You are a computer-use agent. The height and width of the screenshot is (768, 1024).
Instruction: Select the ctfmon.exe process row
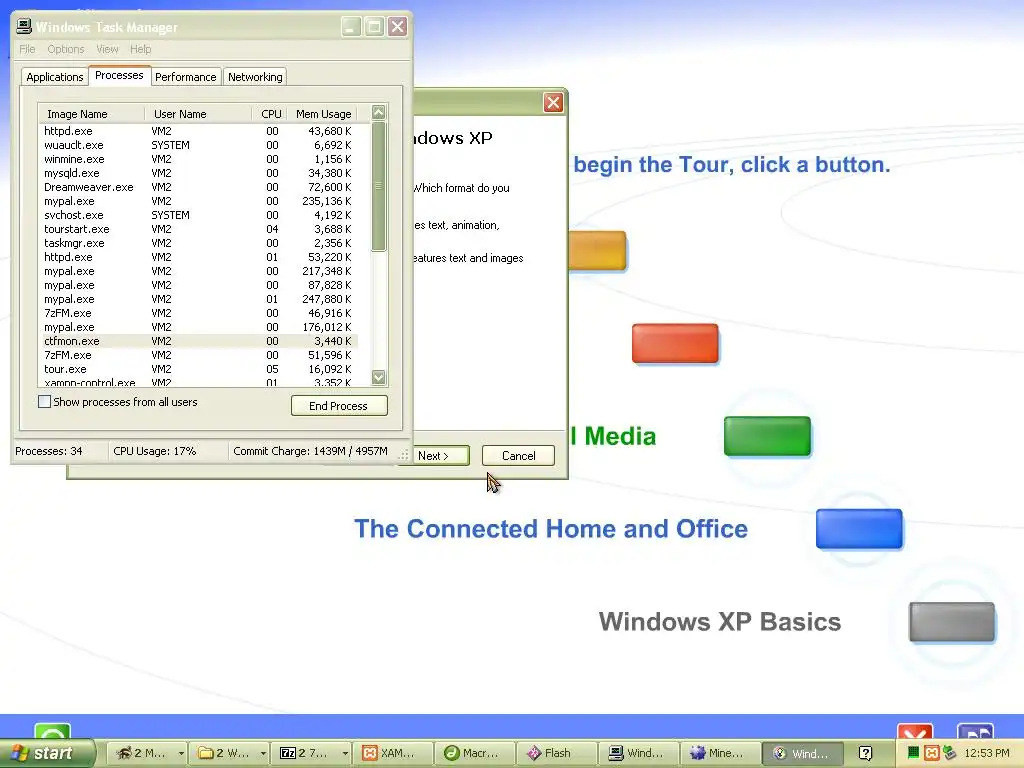tap(199, 341)
